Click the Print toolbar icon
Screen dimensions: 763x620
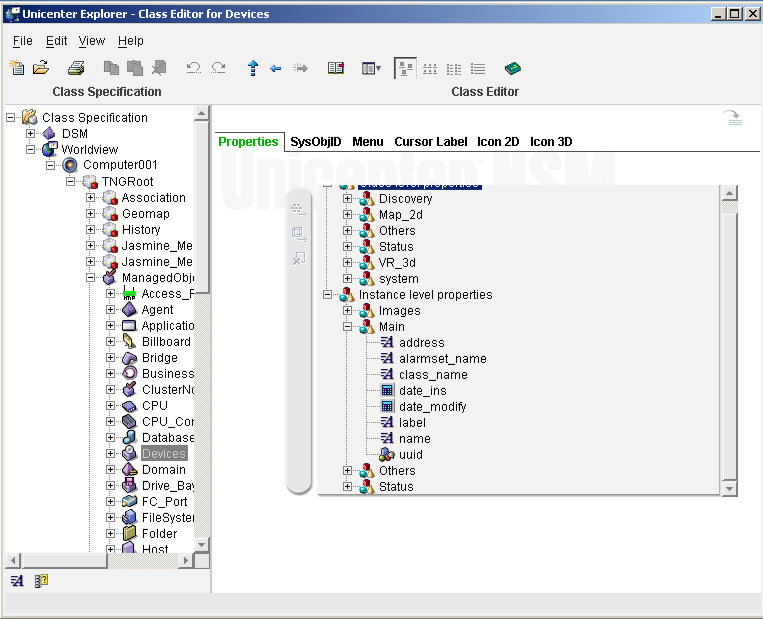(x=76, y=68)
